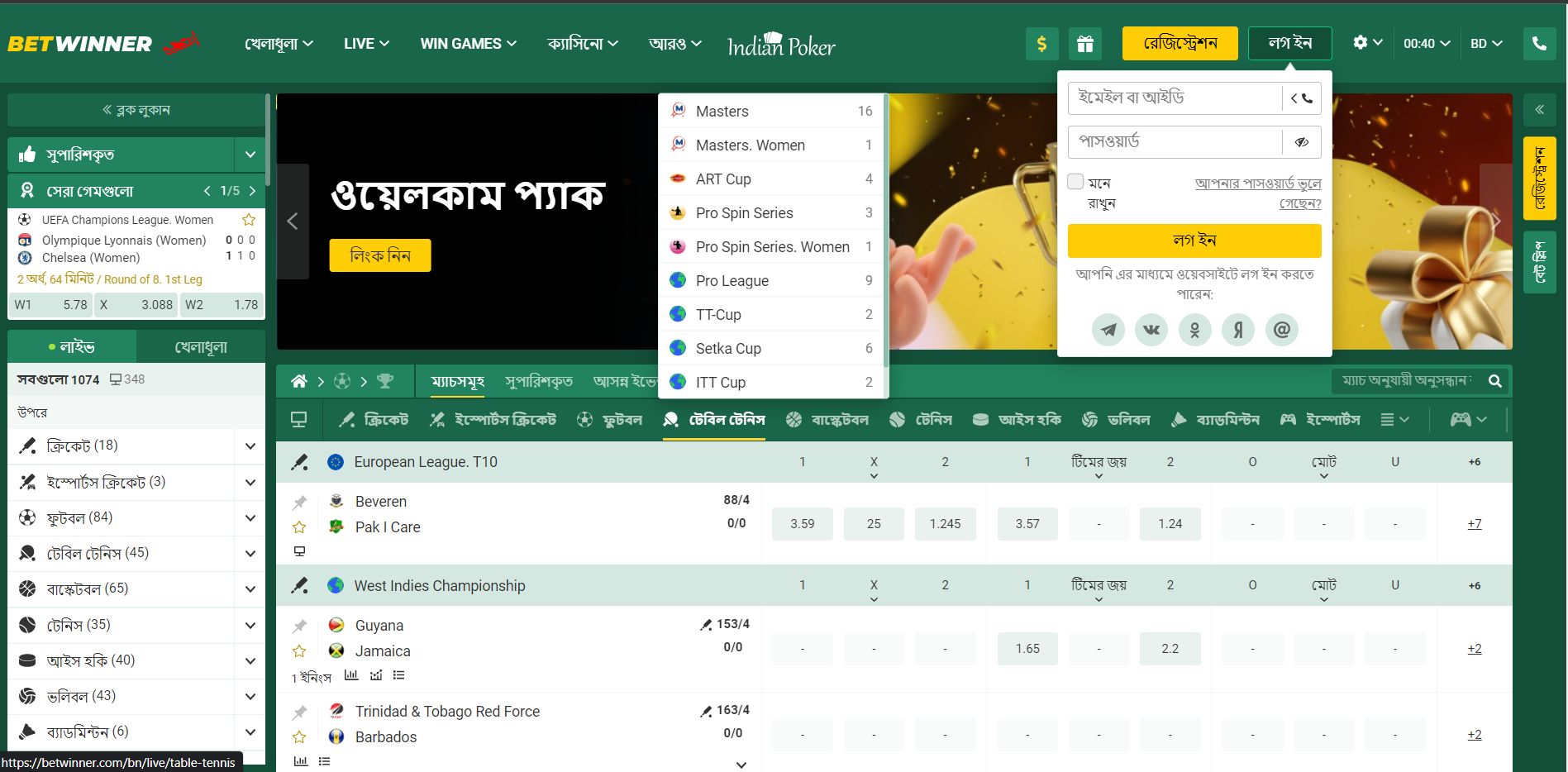Open the gift bonuses icon
1568x772 pixels.
click(x=1084, y=44)
